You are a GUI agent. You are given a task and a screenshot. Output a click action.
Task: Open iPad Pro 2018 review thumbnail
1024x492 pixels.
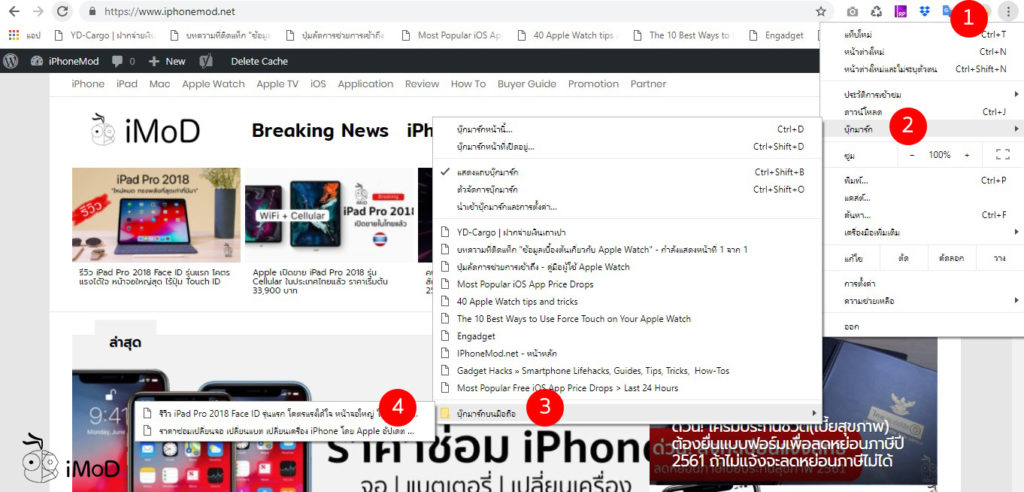pos(156,215)
